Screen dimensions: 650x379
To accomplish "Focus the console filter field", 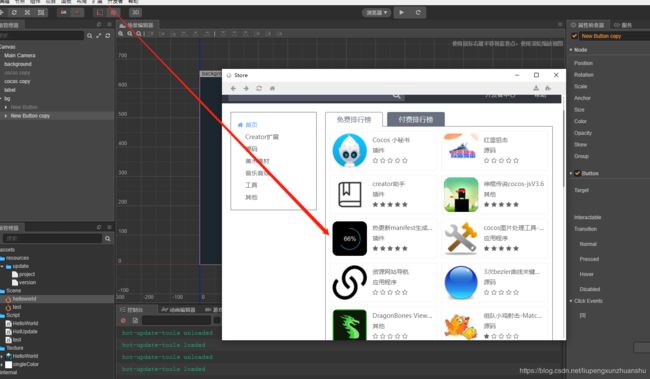I will click(x=177, y=321).
